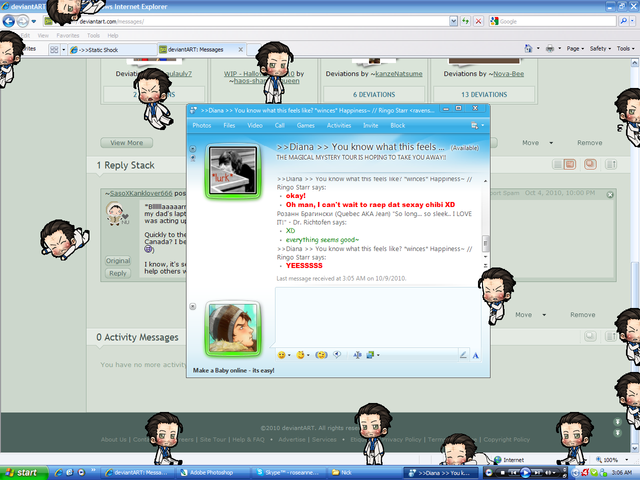Click Files in Messenger toolbar
The height and width of the screenshot is (480, 640).
tap(229, 125)
